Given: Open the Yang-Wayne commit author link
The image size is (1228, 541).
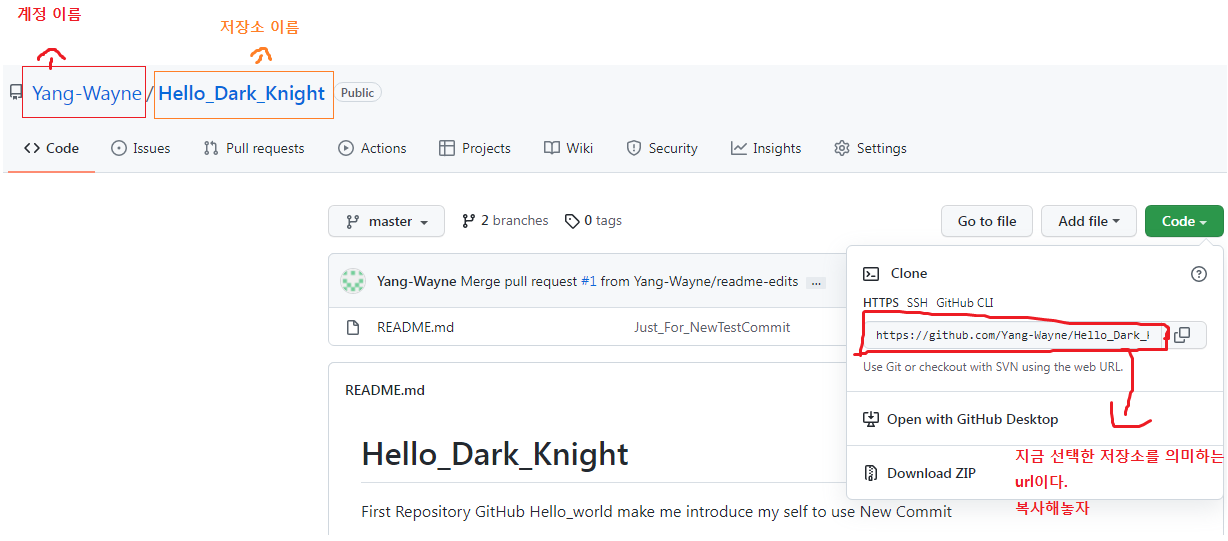Looking at the screenshot, I should (417, 281).
